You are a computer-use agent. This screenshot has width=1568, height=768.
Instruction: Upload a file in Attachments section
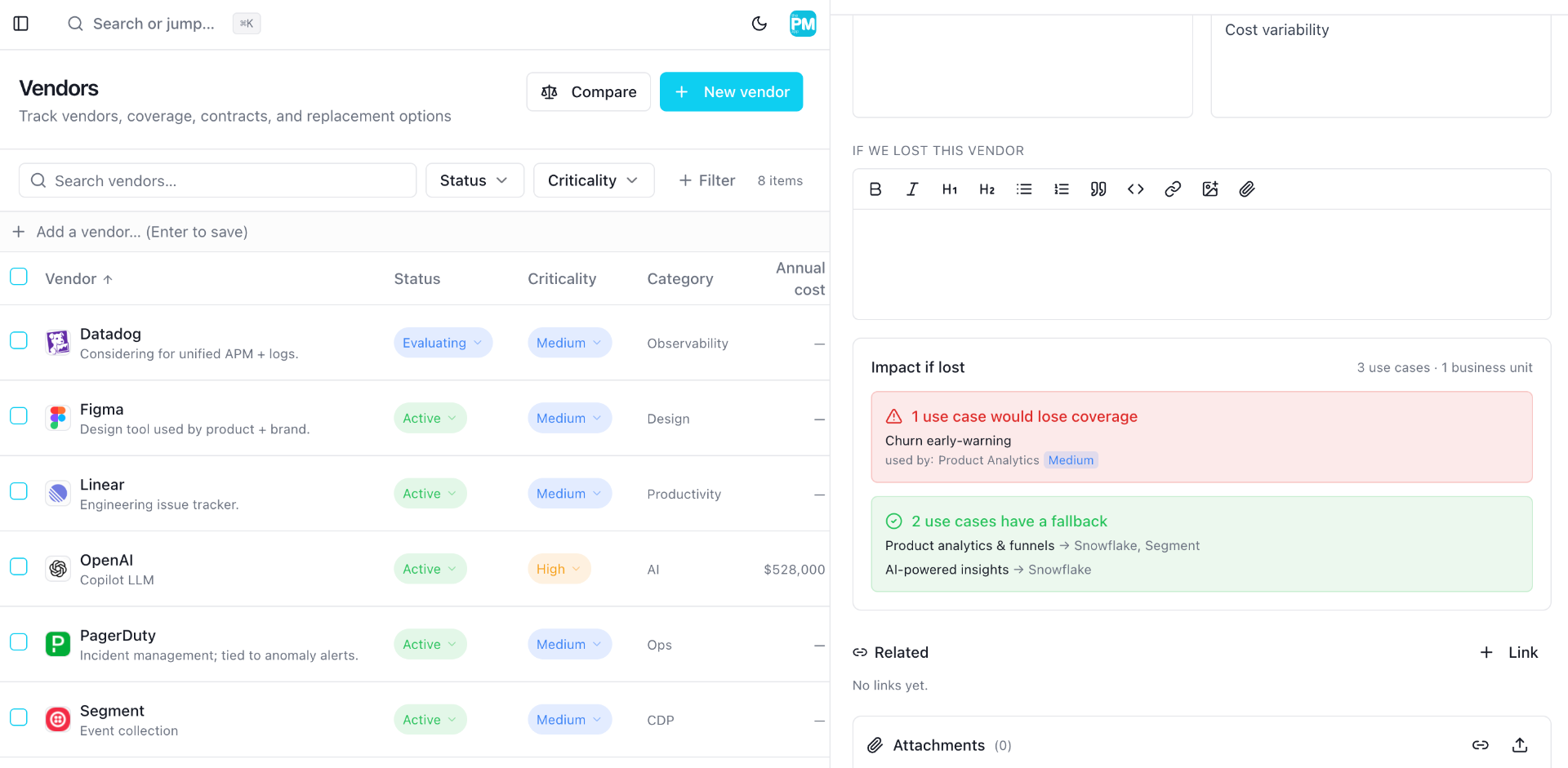pyautogui.click(x=1520, y=745)
